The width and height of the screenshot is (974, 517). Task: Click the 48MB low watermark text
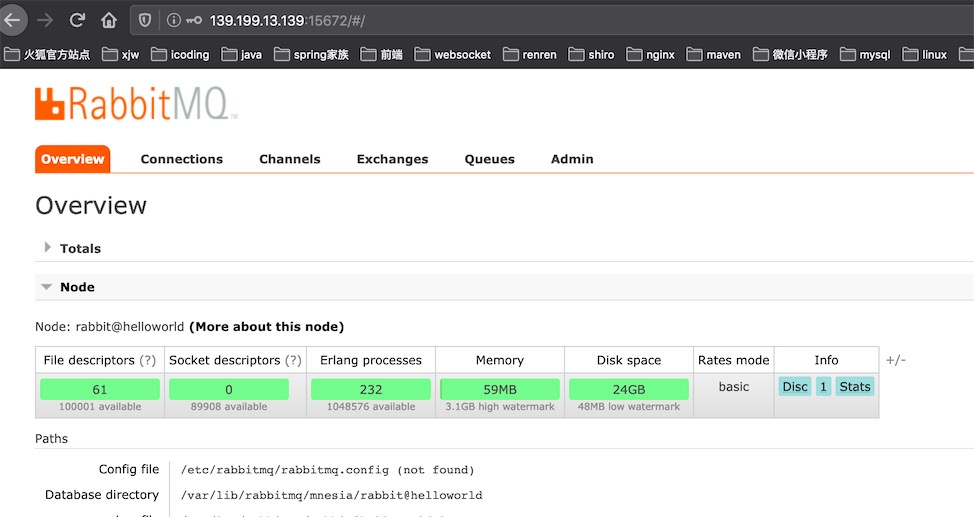point(629,406)
